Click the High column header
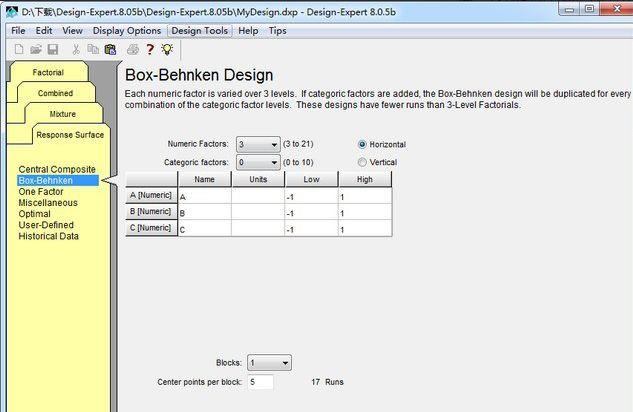The width and height of the screenshot is (633, 412). click(365, 179)
